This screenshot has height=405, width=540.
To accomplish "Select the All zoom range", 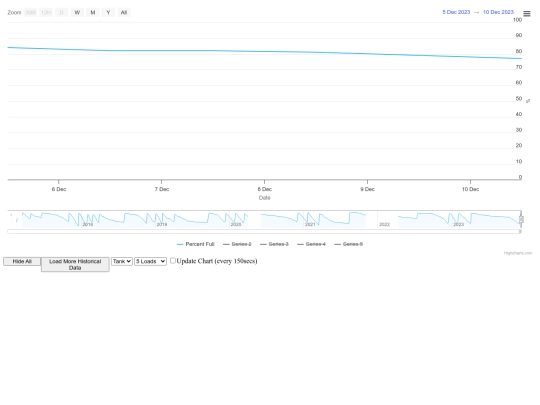I will click(124, 12).
